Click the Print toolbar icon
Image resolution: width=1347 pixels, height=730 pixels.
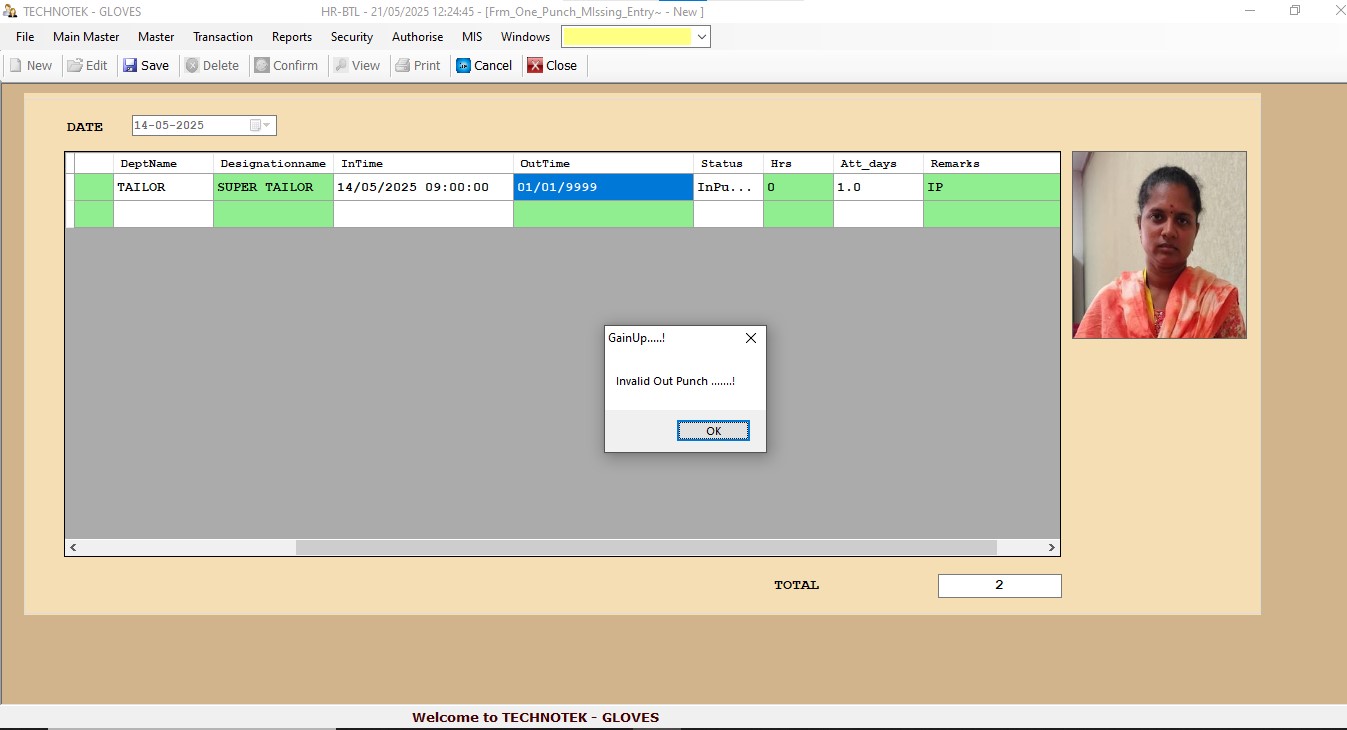pos(403,66)
